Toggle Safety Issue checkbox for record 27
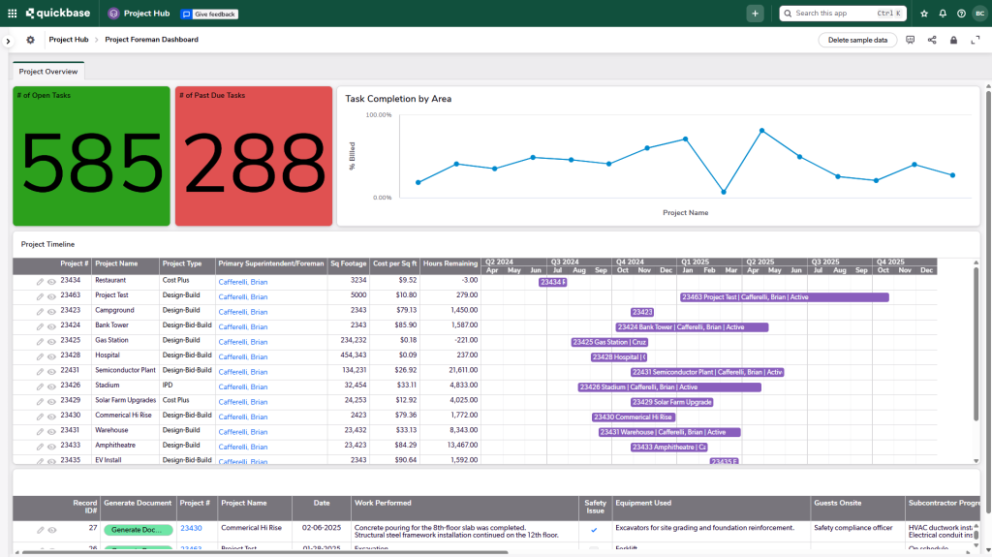This screenshot has width=992, height=557. click(594, 529)
